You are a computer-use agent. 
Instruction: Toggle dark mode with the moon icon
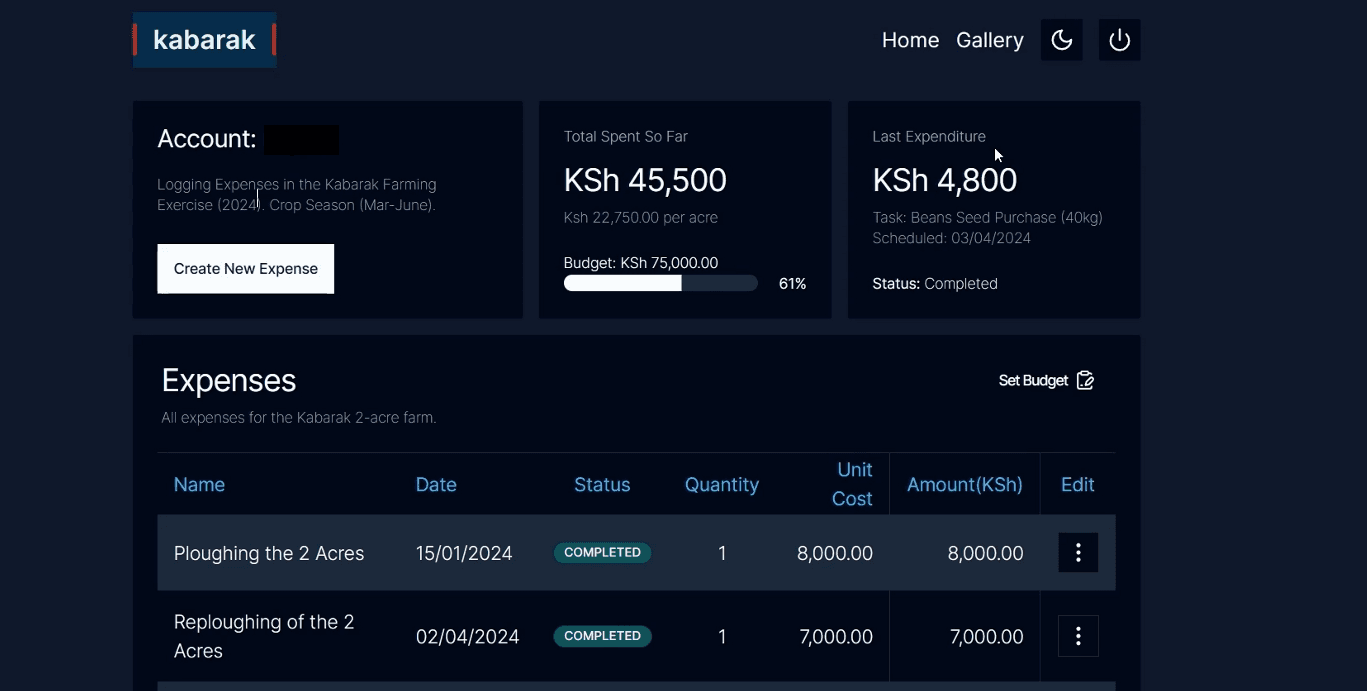tap(1061, 40)
